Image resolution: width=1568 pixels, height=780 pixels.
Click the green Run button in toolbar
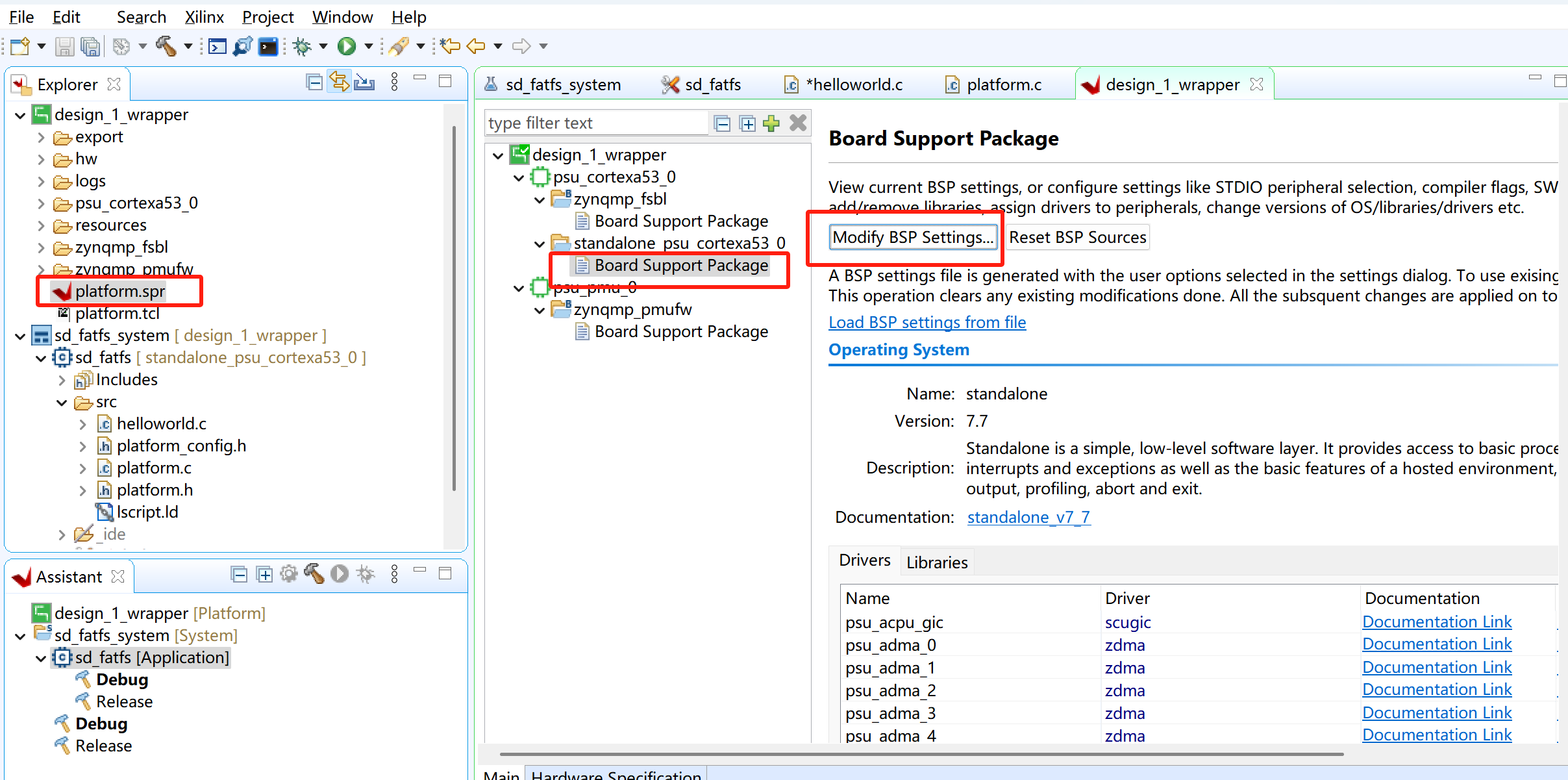pos(347,46)
